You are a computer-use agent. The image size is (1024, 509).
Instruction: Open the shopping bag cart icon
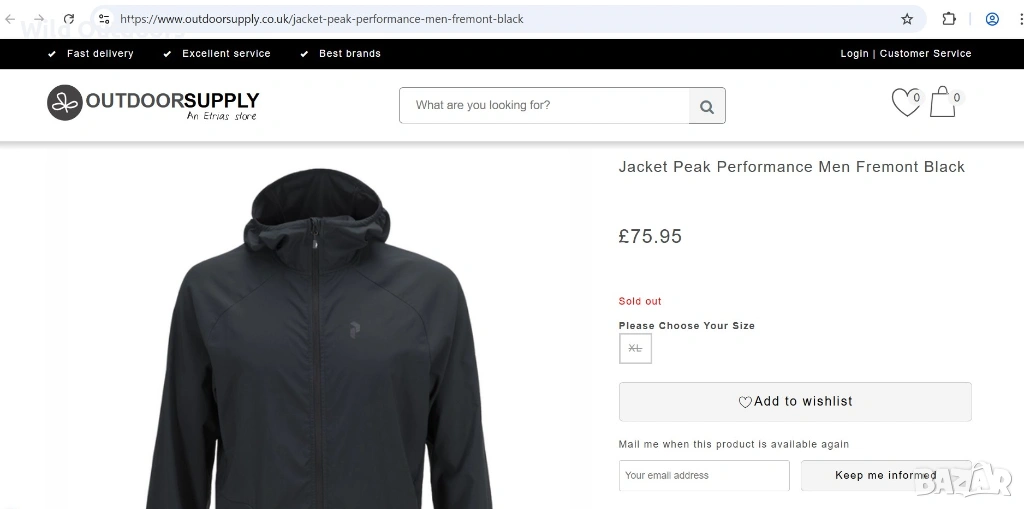click(x=944, y=102)
